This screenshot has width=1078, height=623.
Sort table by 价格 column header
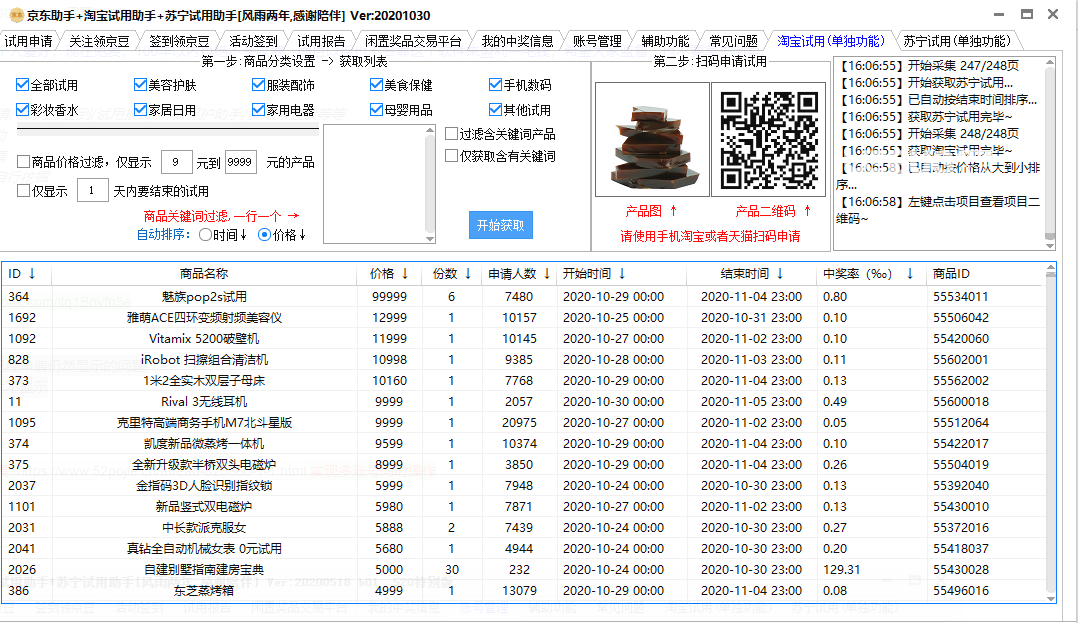(389, 274)
